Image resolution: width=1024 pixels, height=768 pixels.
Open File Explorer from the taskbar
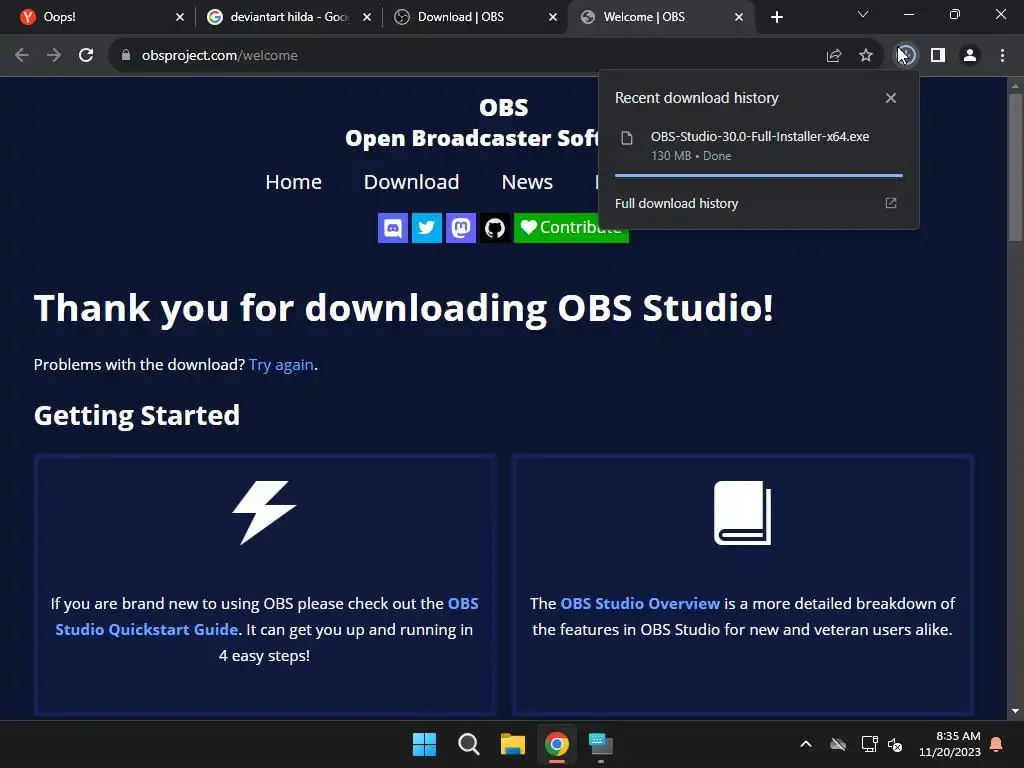coord(513,744)
